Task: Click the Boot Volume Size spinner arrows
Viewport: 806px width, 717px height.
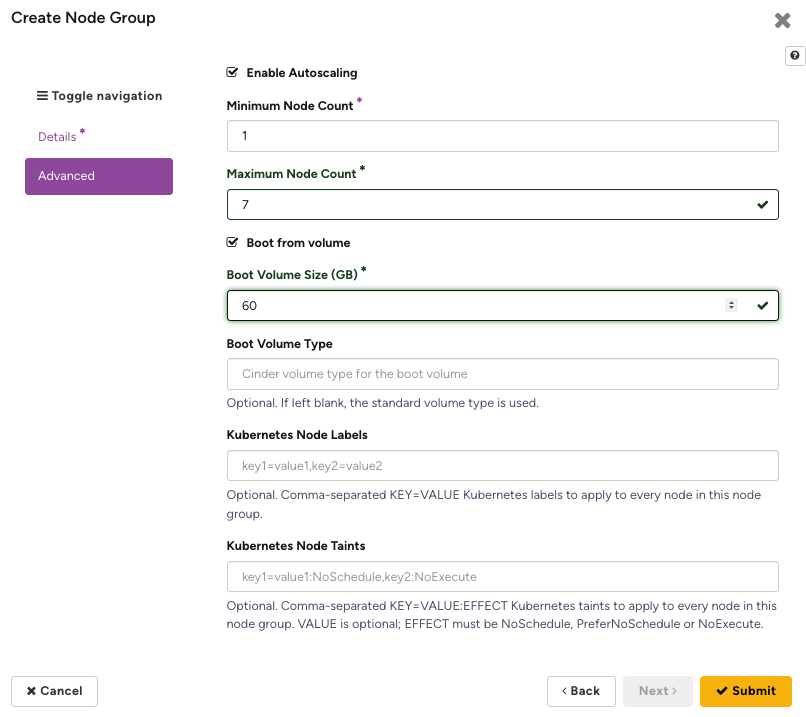Action: coord(731,305)
